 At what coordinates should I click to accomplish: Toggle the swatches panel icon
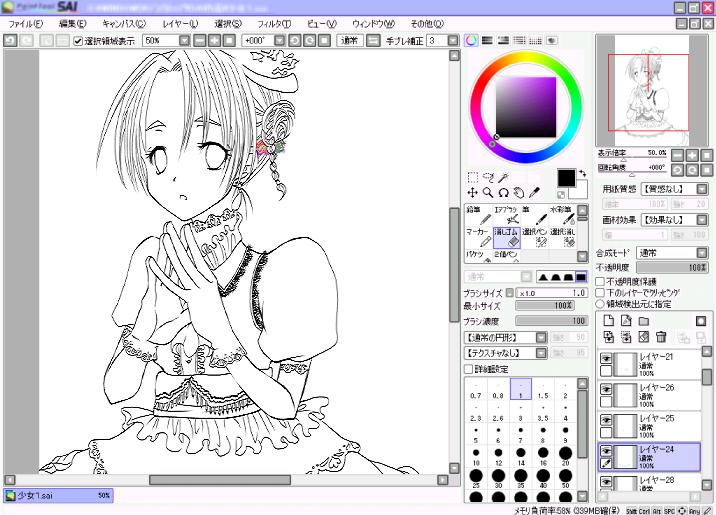click(x=535, y=41)
